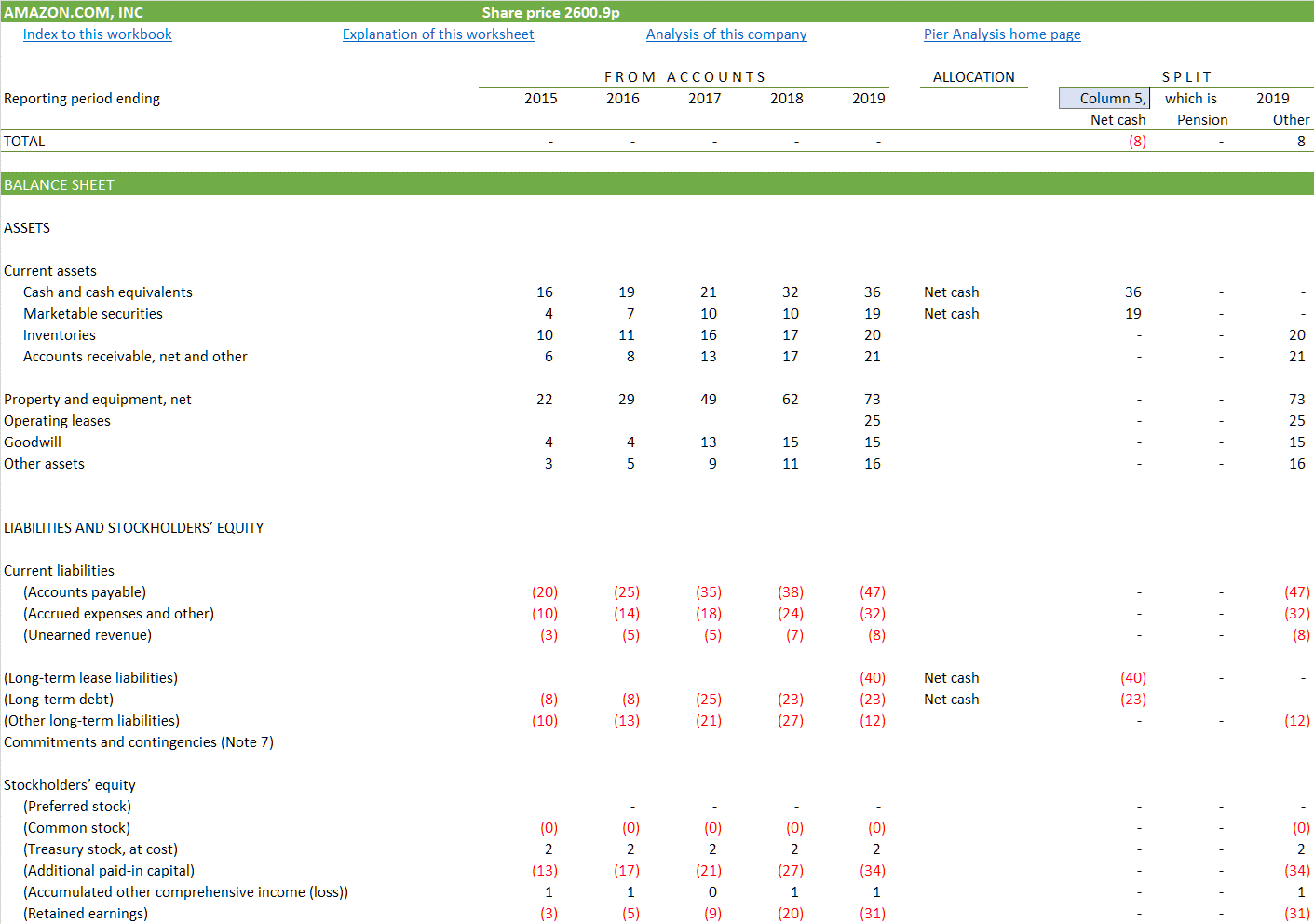Click the 2016 column header

coord(622,99)
